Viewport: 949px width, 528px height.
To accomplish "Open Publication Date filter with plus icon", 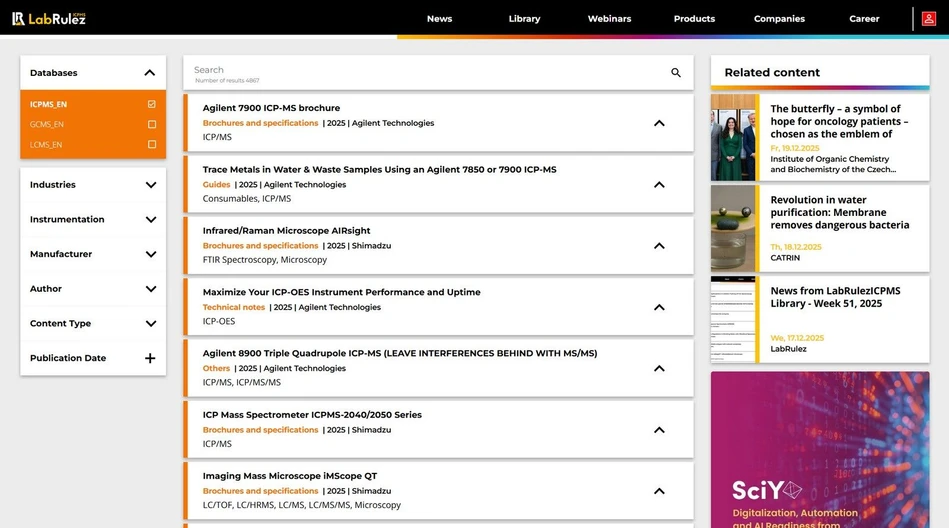I will point(150,358).
